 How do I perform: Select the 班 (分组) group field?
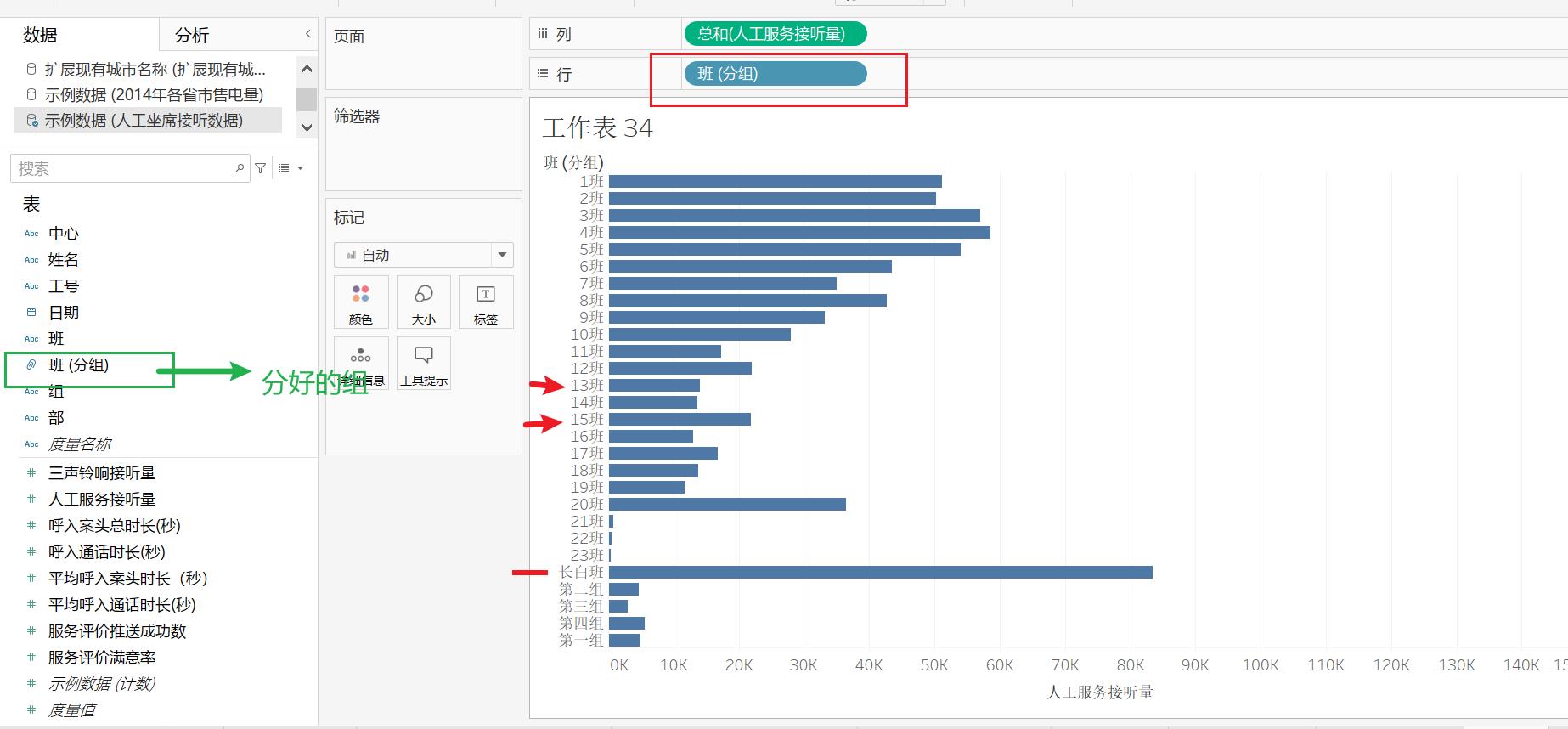(78, 364)
